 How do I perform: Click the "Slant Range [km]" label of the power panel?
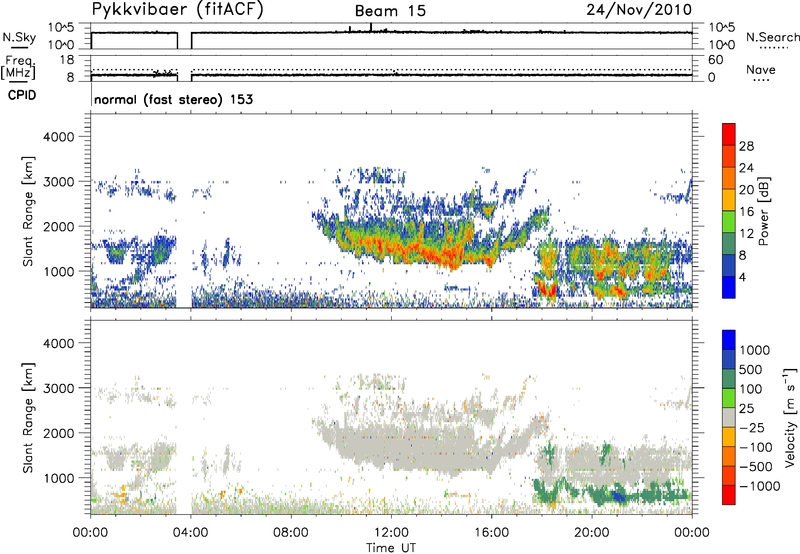(28, 211)
